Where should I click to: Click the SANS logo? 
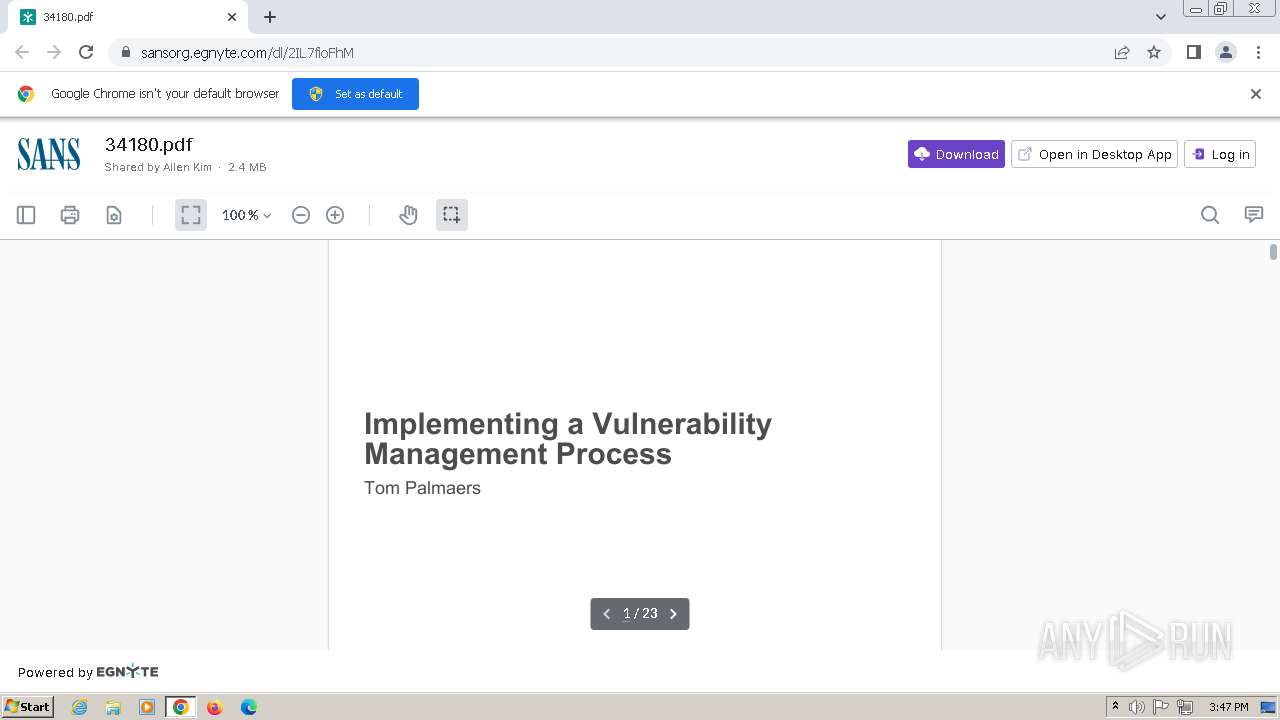[49, 154]
